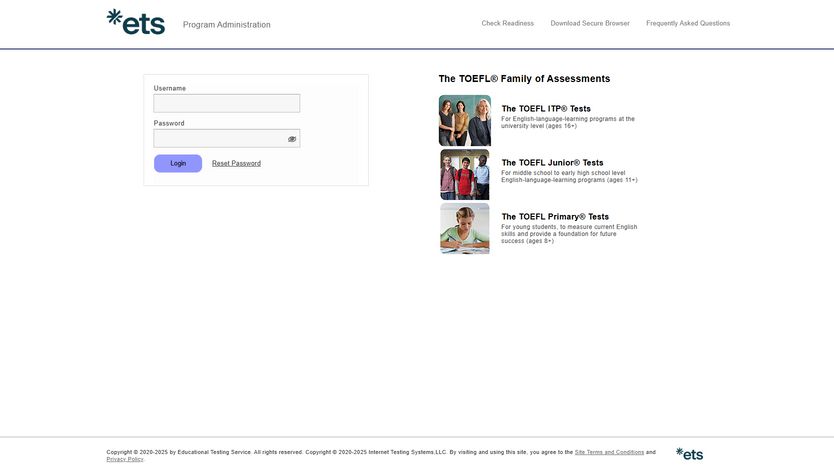Click the TOEFL Primary Tests photo thumbnail
Screen dimensions: 834x471
click(x=465, y=229)
